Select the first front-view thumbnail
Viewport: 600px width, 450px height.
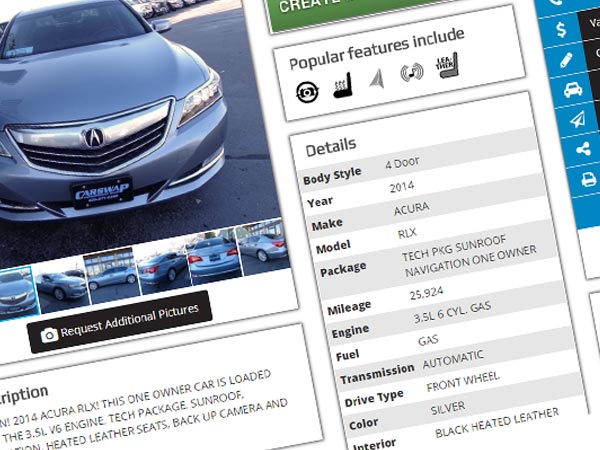click(x=18, y=293)
